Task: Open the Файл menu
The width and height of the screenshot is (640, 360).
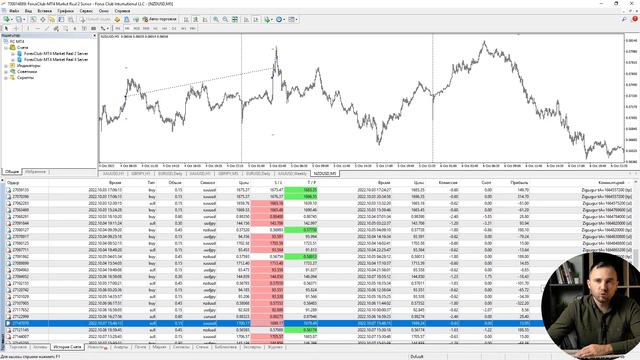Action: [14, 11]
